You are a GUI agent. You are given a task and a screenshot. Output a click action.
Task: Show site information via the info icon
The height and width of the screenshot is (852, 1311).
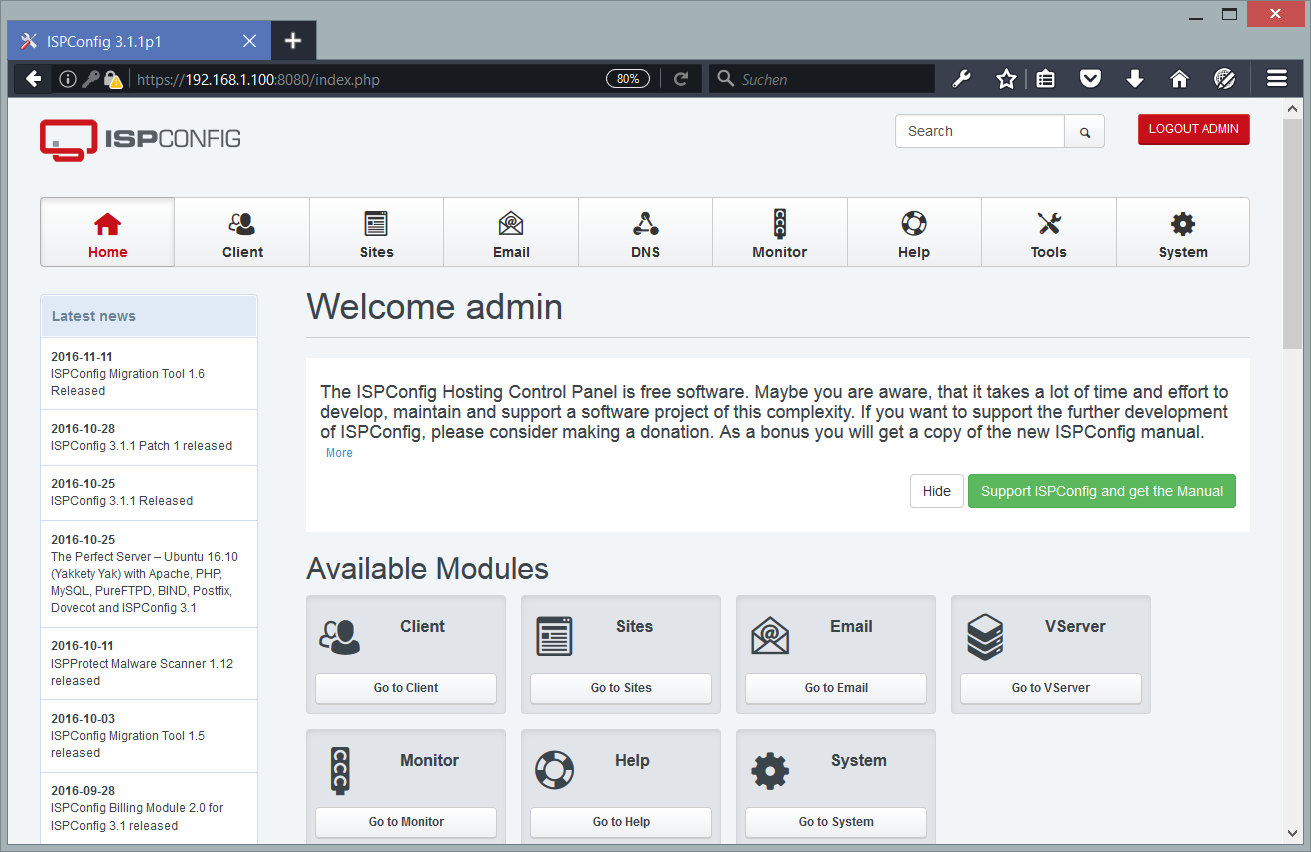(x=68, y=79)
